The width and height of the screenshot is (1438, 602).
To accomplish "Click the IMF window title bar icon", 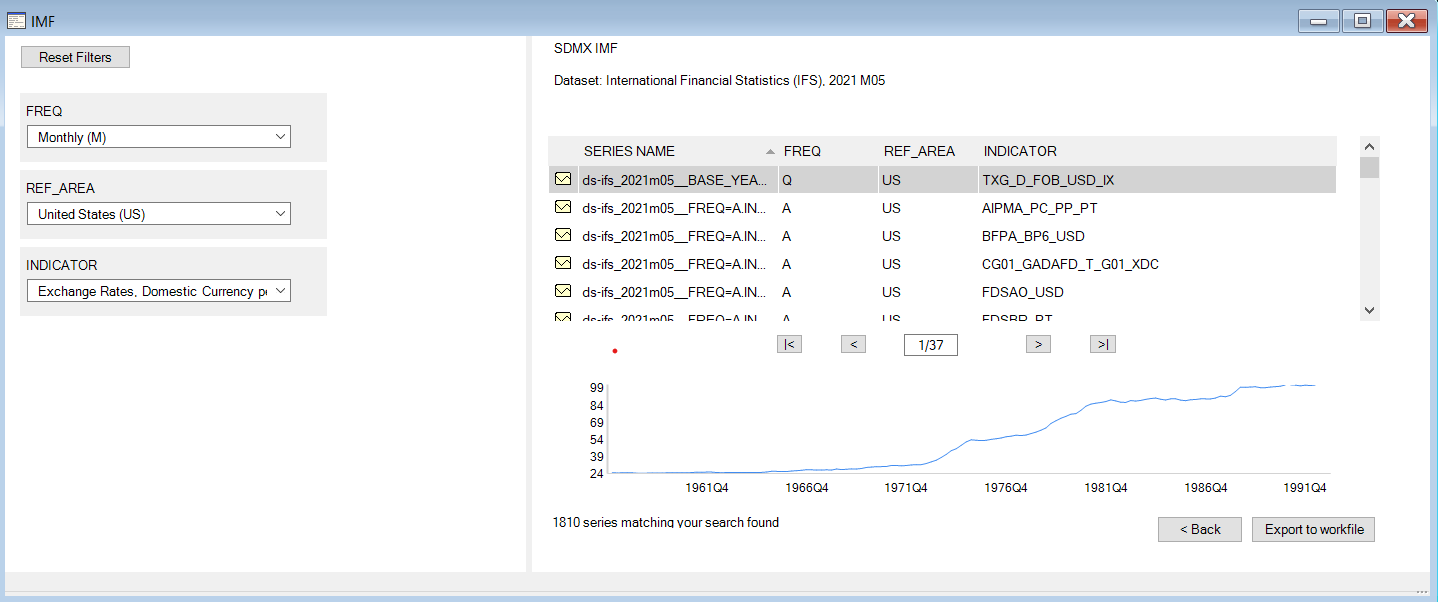I will 17,21.
